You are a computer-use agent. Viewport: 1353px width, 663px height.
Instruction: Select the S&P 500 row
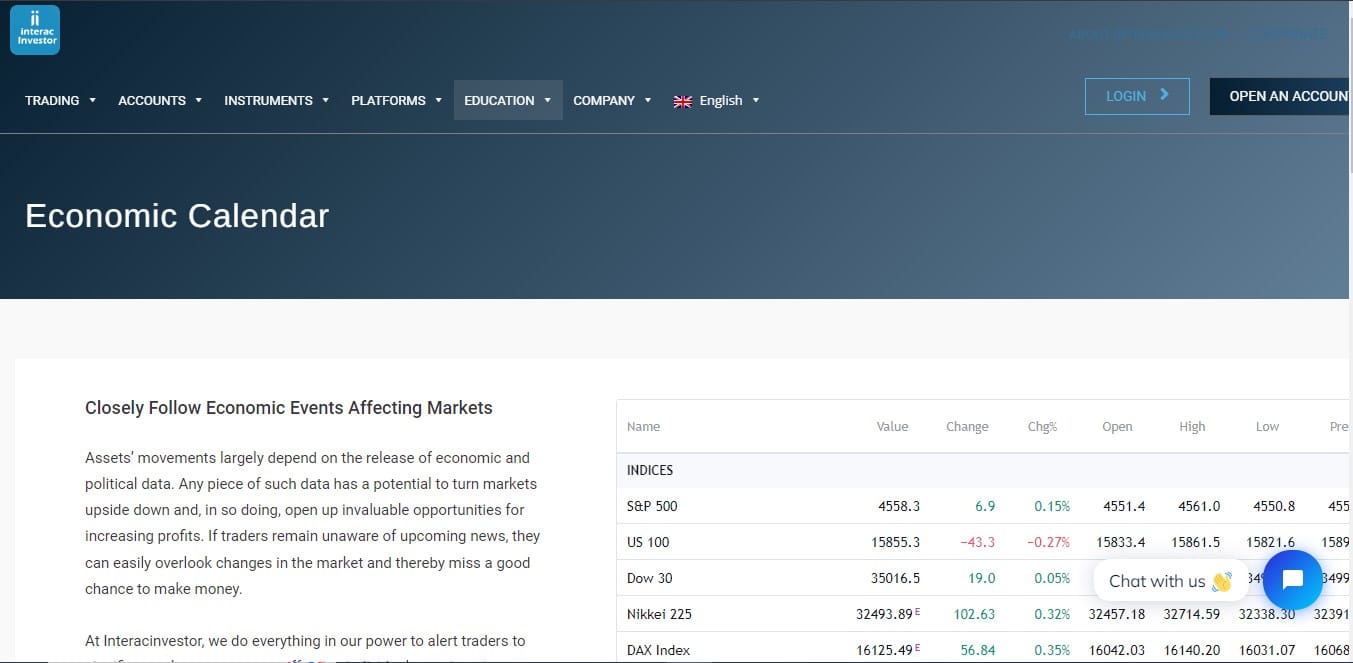click(x=984, y=506)
